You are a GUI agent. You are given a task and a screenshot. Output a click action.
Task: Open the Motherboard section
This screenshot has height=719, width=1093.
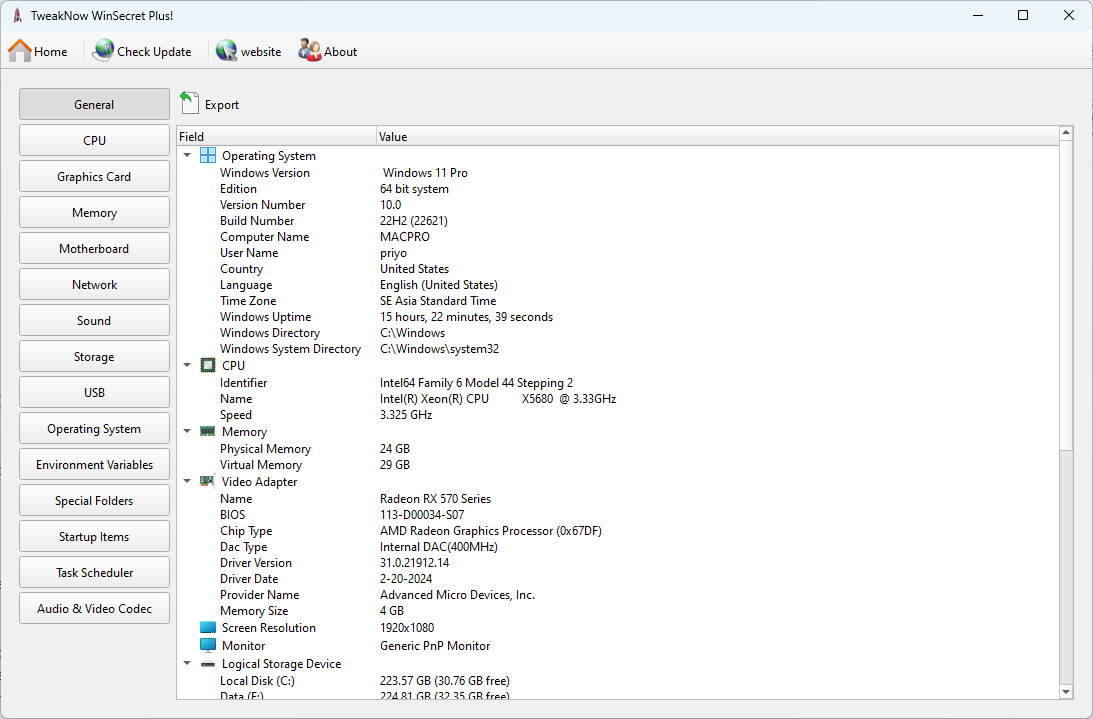tap(94, 248)
